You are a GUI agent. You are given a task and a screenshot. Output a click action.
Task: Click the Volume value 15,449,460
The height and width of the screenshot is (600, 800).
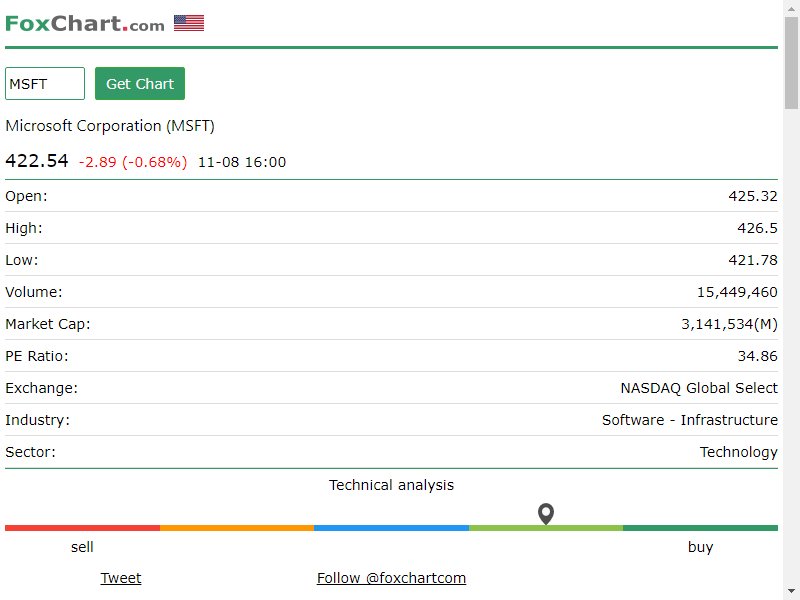pos(737,292)
